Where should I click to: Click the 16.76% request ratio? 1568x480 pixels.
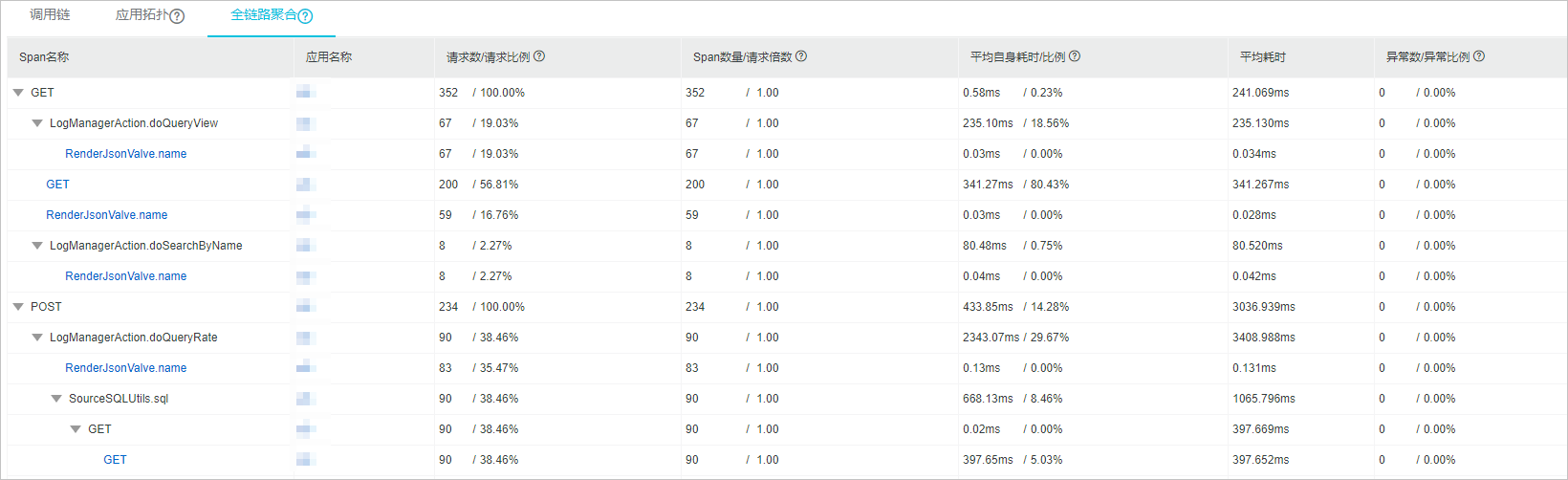(x=499, y=215)
